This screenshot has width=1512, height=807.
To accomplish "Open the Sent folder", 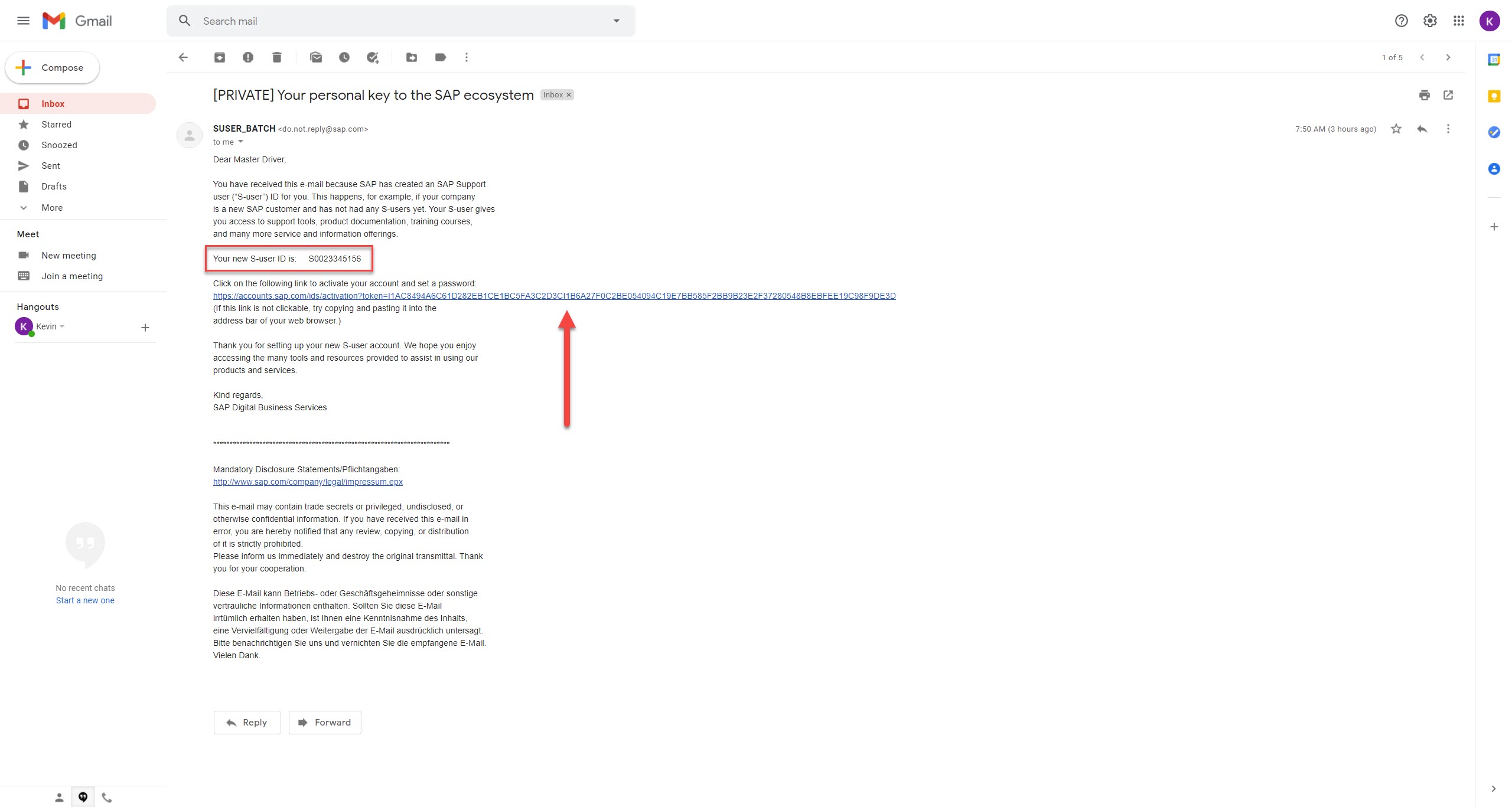I will click(x=78, y=166).
